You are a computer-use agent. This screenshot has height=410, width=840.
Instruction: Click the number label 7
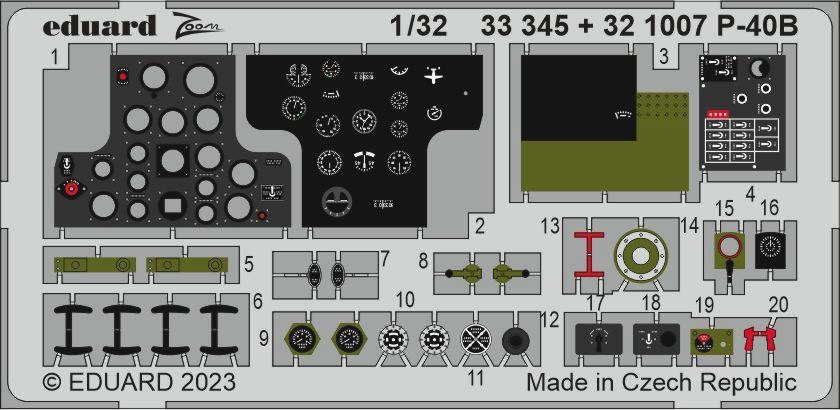[x=385, y=259]
